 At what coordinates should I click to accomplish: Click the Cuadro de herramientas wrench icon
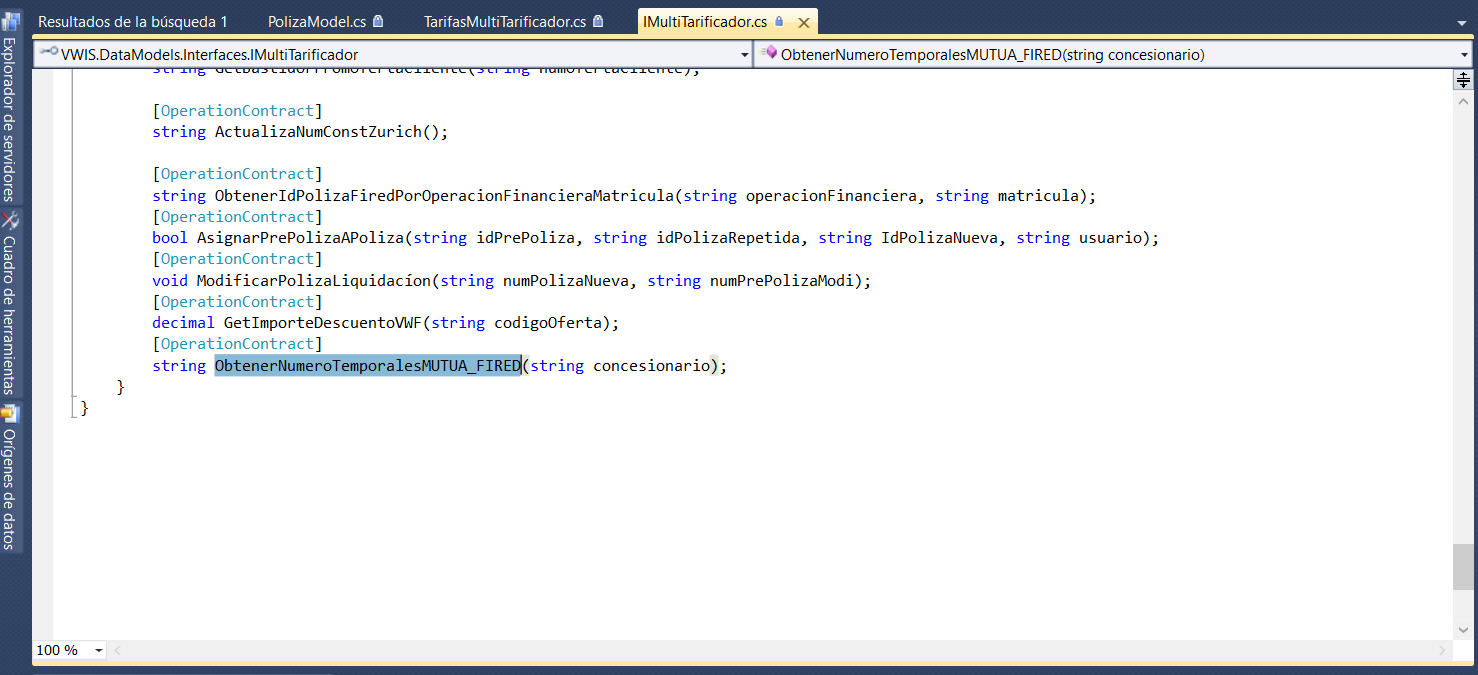pyautogui.click(x=10, y=219)
